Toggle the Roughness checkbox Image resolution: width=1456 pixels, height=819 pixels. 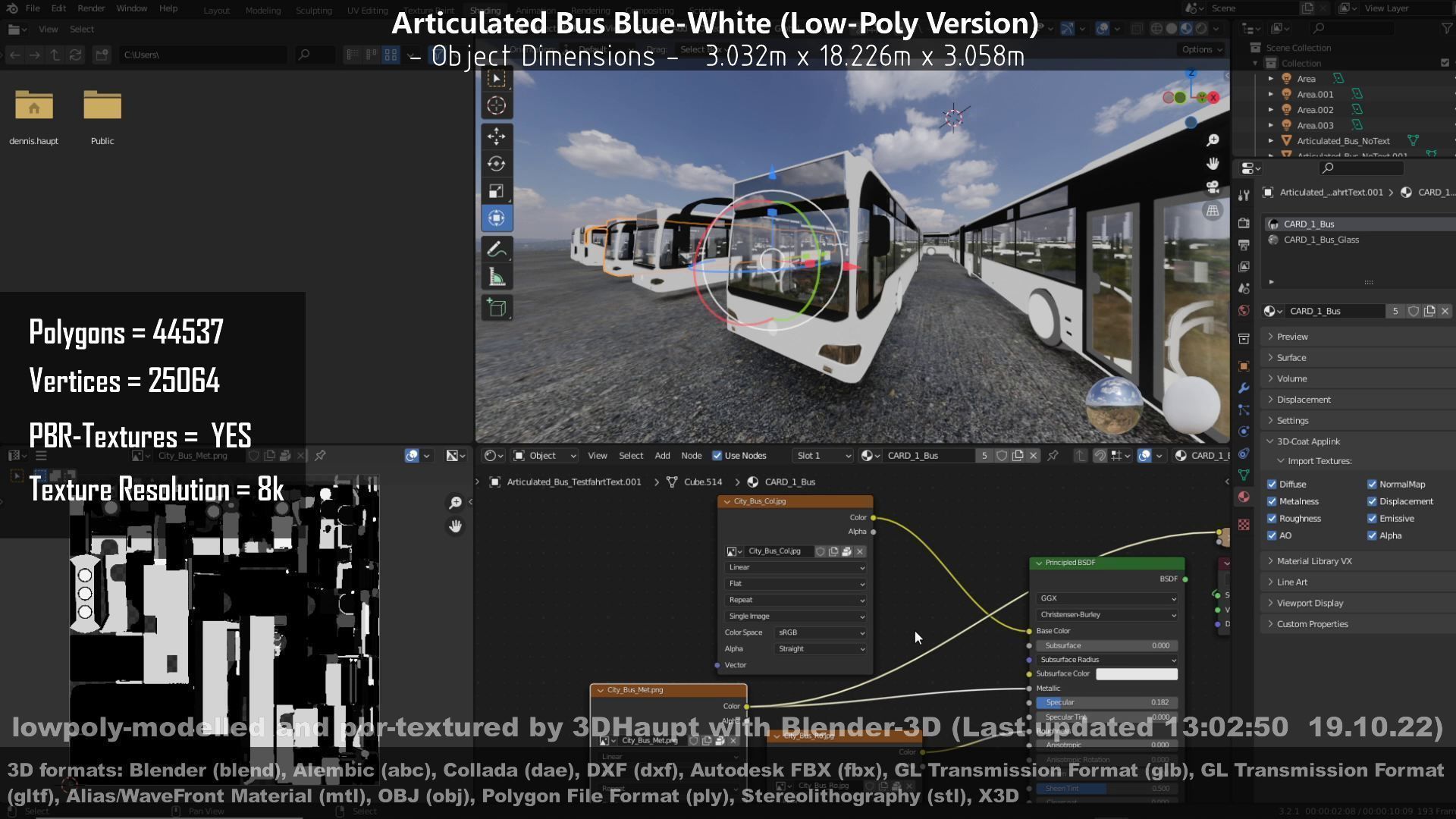[1272, 519]
